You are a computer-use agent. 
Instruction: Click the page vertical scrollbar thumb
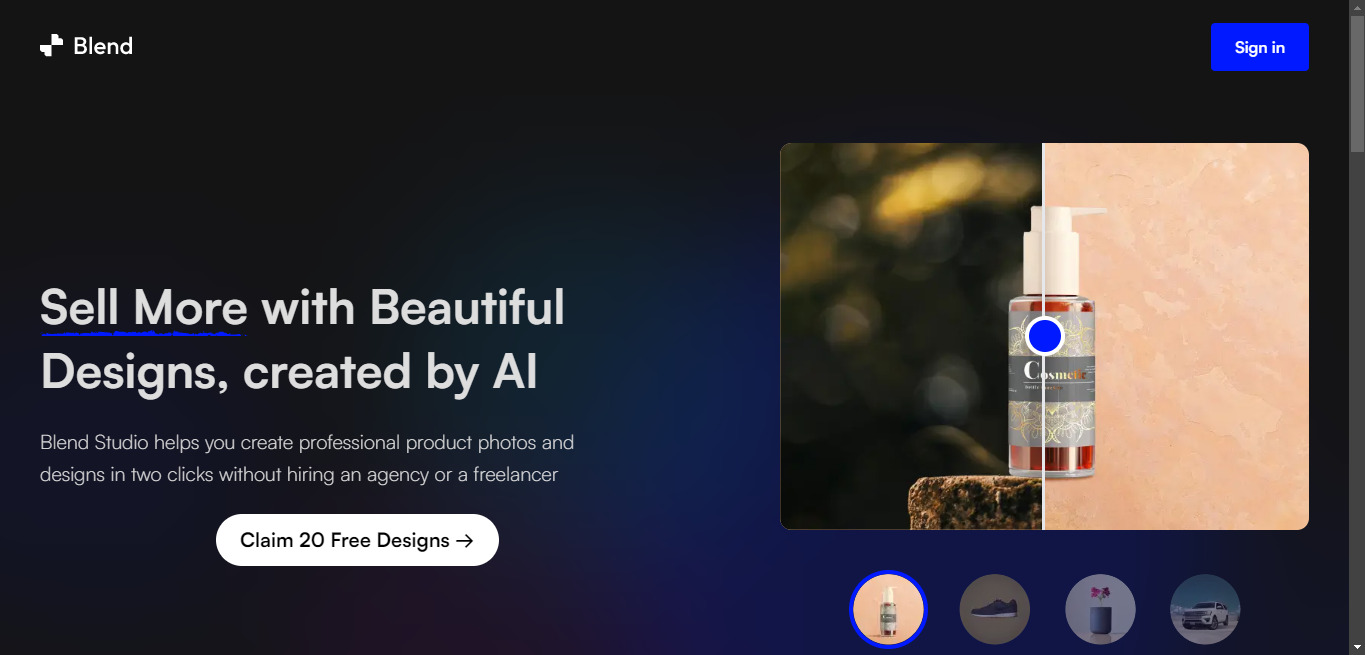[1357, 85]
